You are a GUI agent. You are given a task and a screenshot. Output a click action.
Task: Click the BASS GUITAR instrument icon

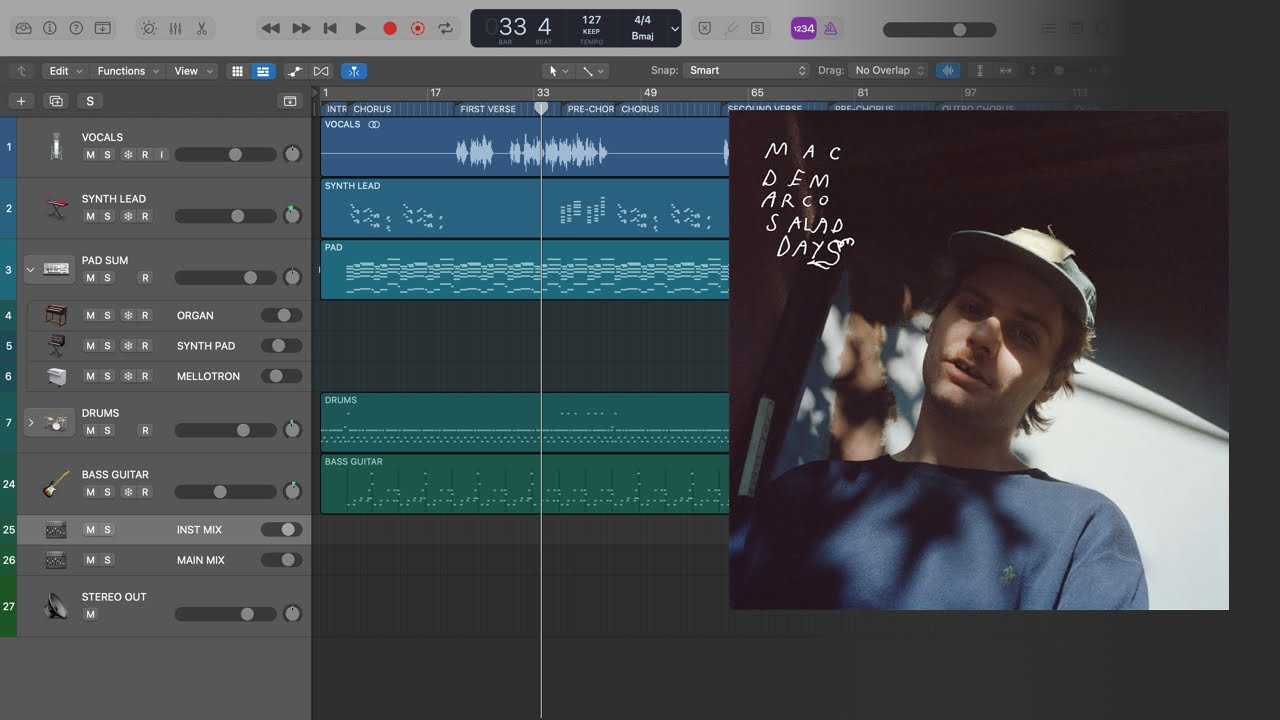click(56, 485)
